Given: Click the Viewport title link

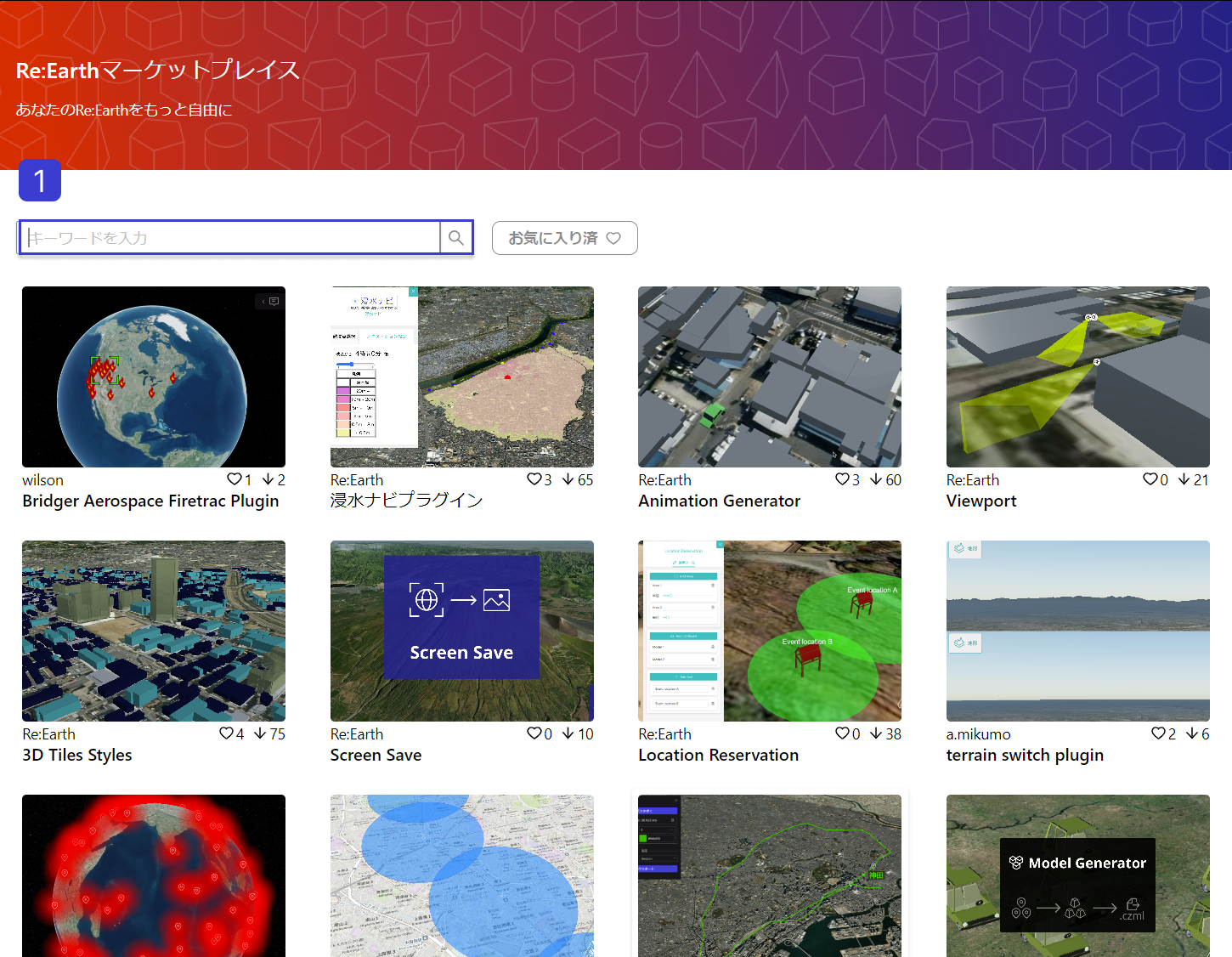Looking at the screenshot, I should (981, 501).
